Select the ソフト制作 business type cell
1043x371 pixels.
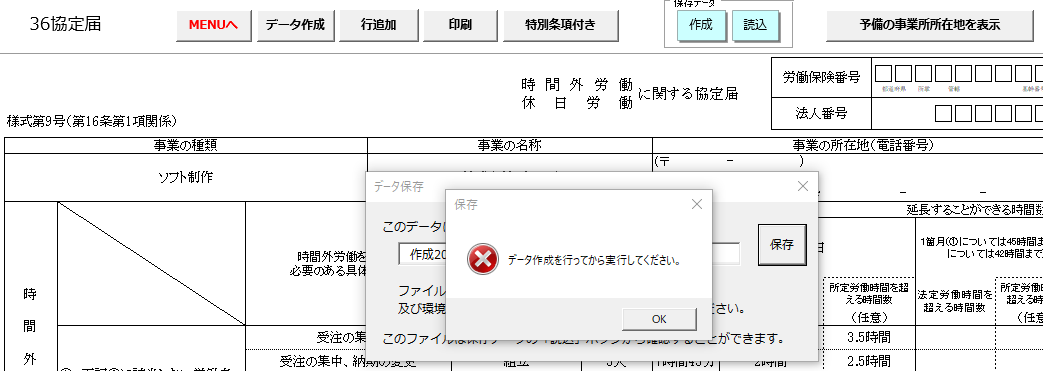click(x=186, y=178)
